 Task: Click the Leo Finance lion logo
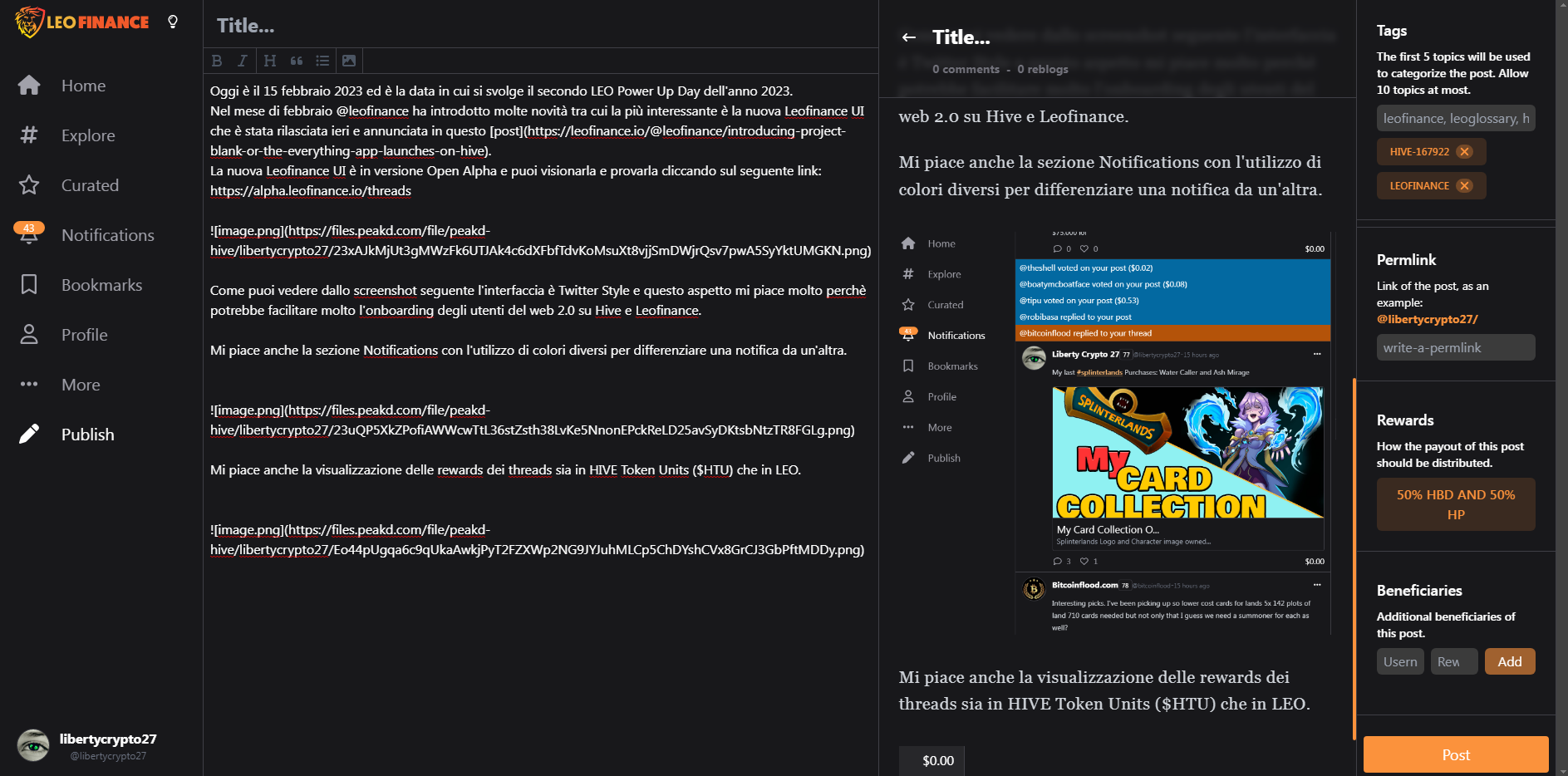click(x=81, y=22)
